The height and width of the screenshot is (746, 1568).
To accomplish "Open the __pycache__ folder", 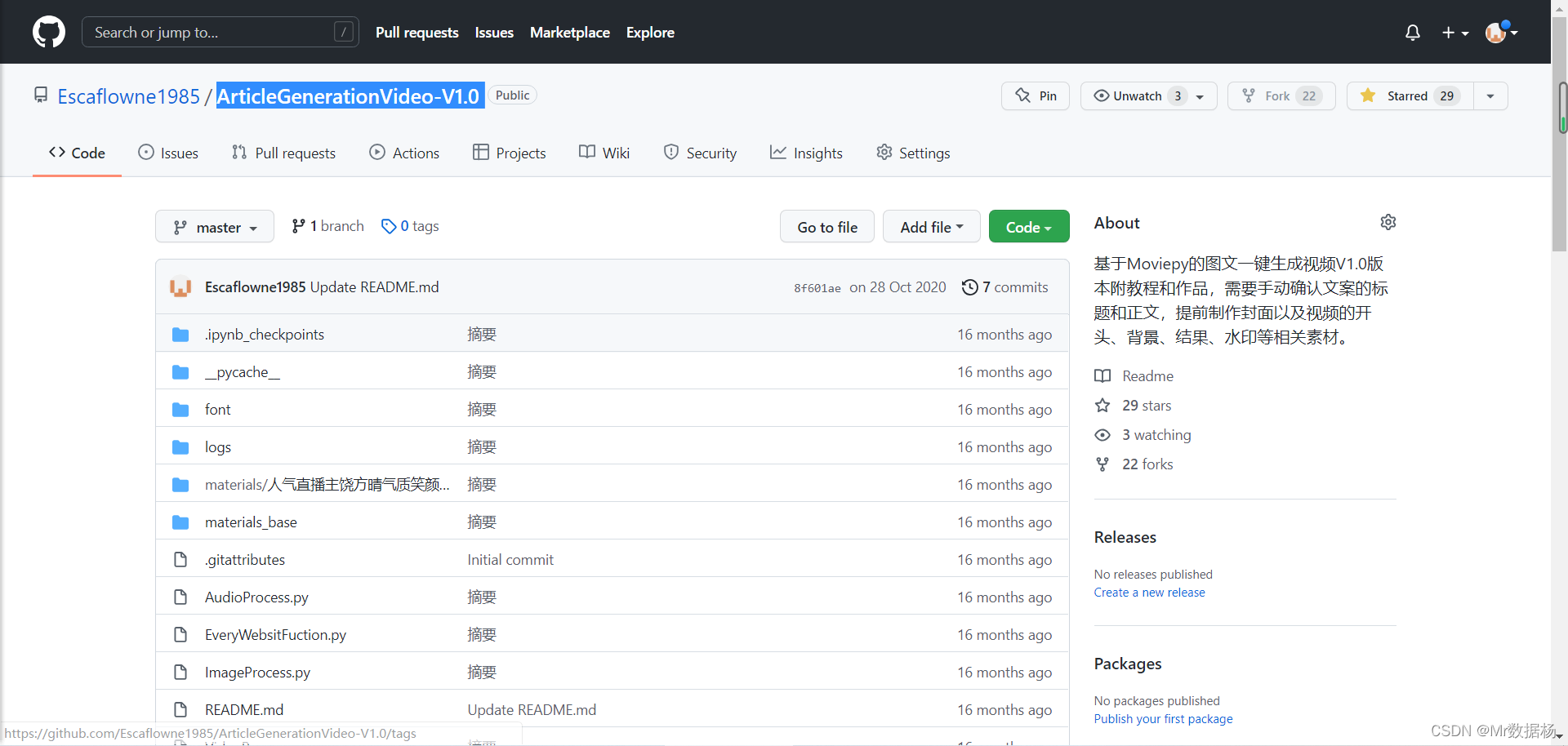I will click(243, 372).
